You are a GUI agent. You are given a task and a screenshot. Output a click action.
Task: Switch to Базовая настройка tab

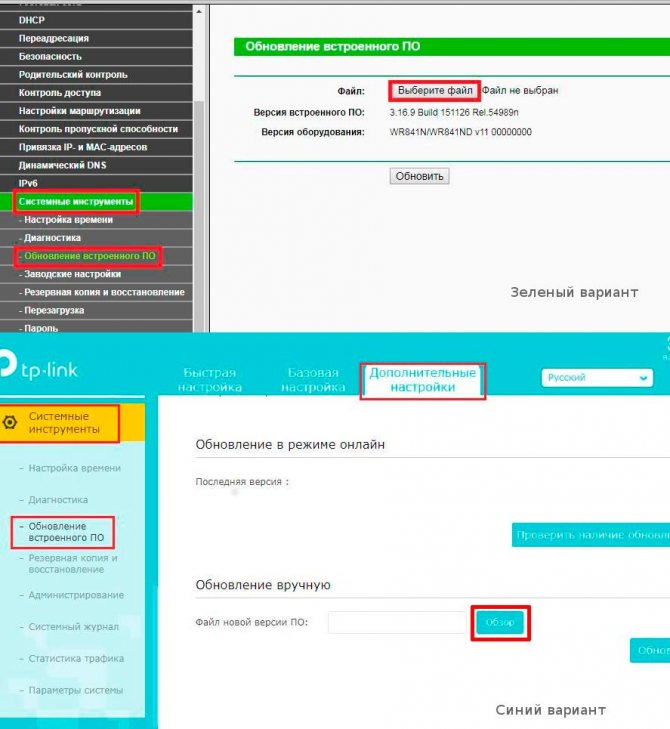click(x=313, y=380)
